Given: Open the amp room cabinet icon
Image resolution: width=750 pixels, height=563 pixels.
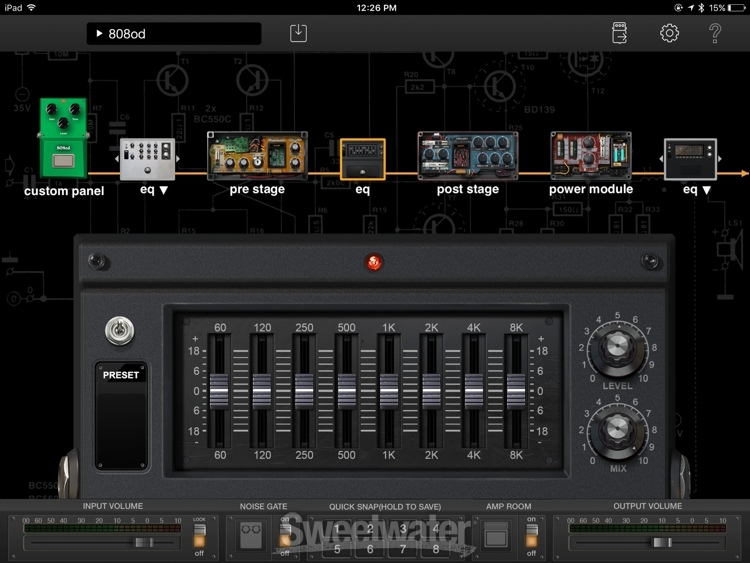Looking at the screenshot, I should [x=496, y=534].
